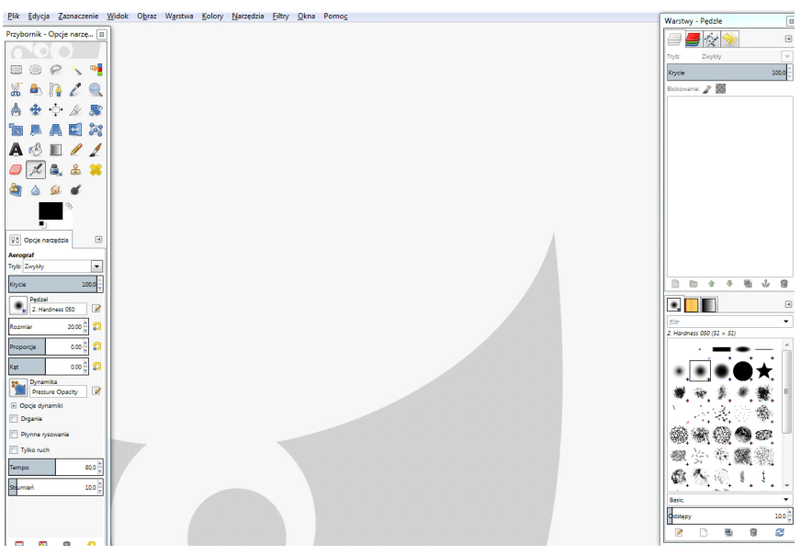Select the Move tool
Image resolution: width=800 pixels, height=555 pixels.
click(36, 110)
